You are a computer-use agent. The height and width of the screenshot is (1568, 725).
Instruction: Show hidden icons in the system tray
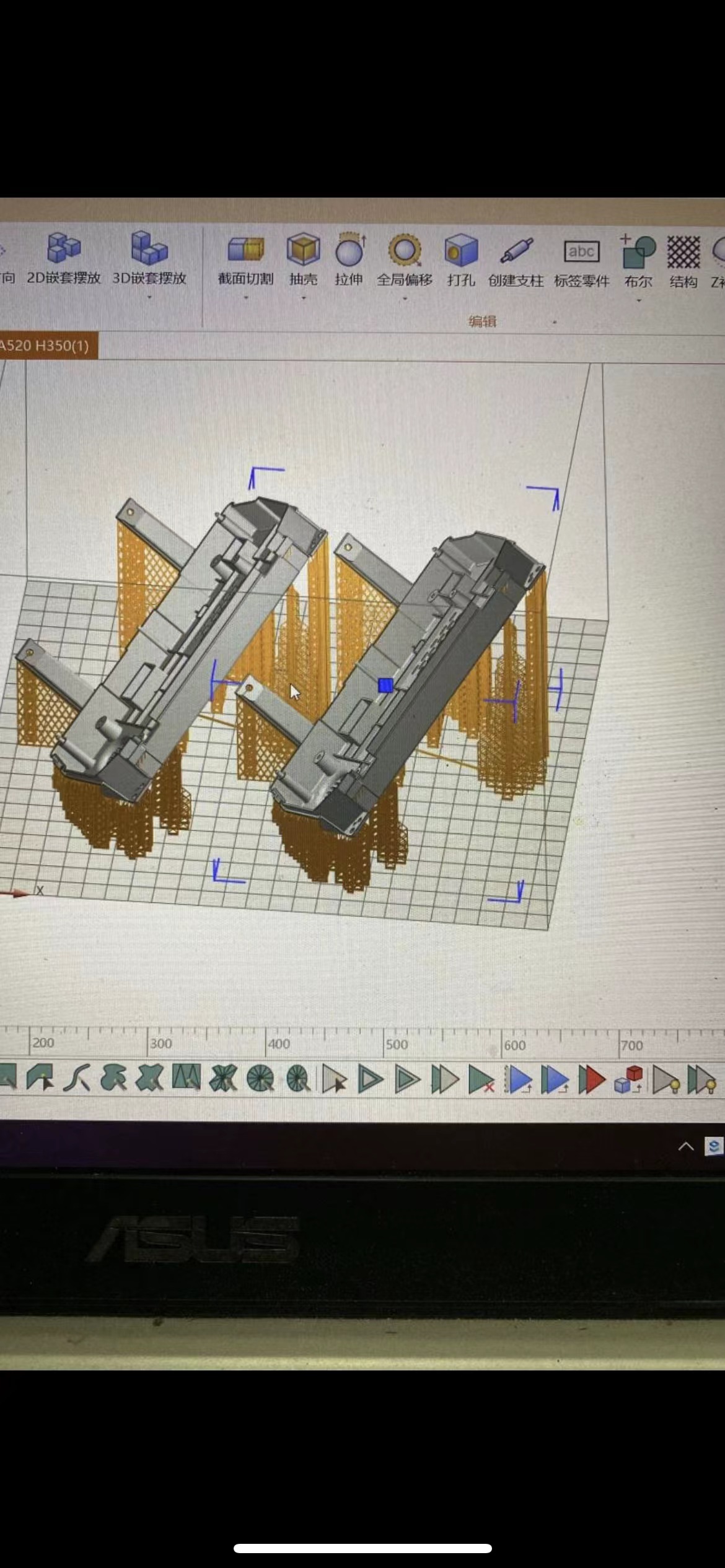(685, 1146)
